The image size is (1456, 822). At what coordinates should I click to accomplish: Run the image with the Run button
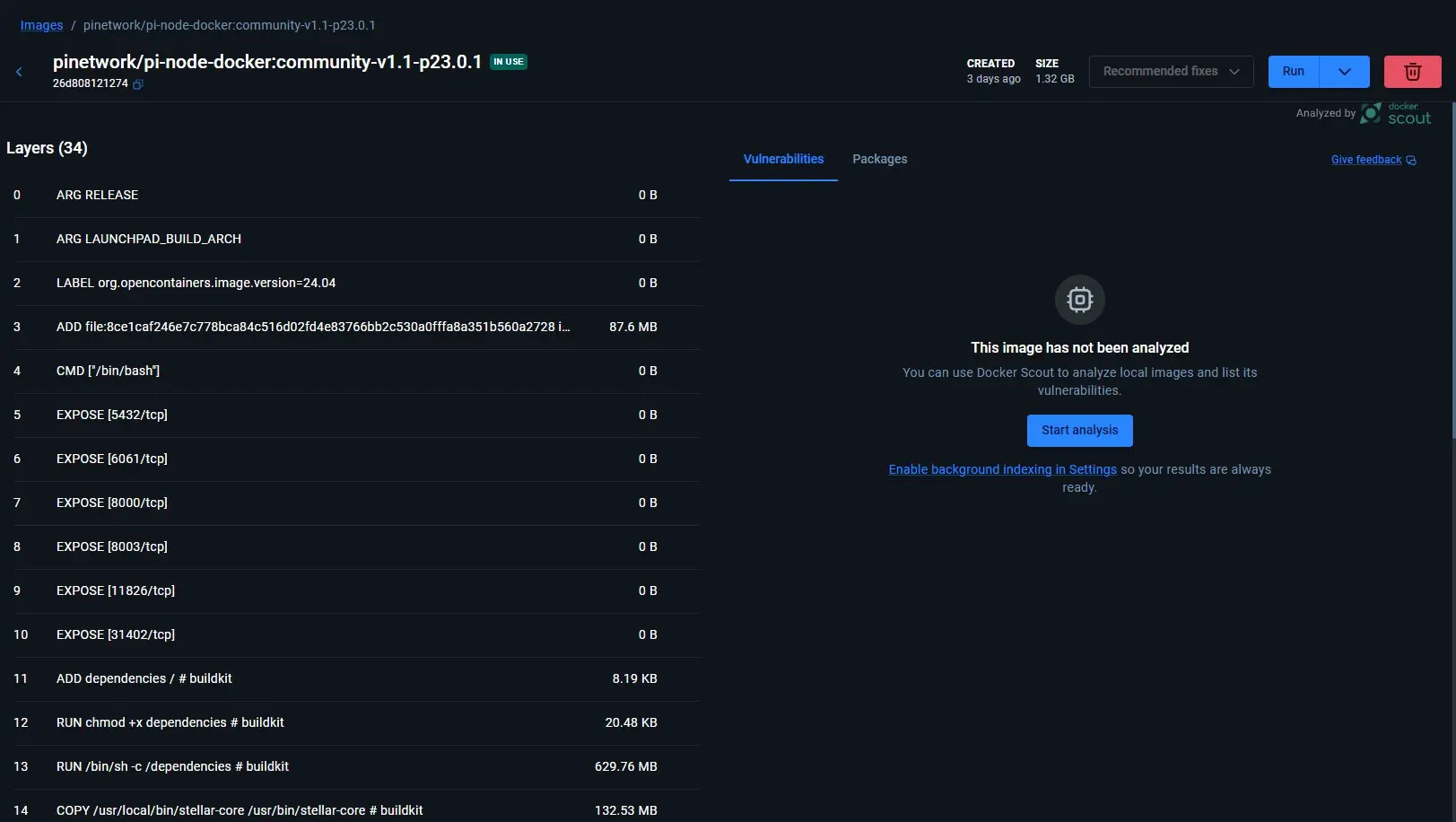point(1294,72)
